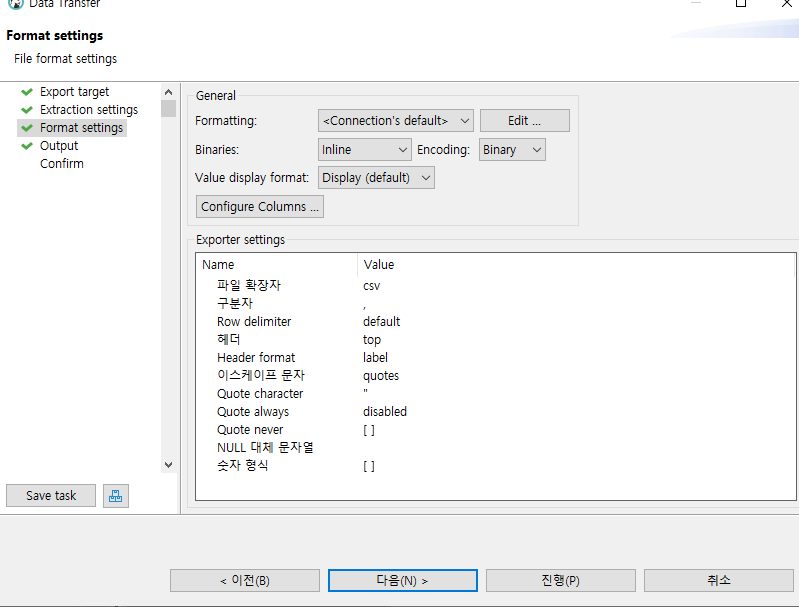Click green checkmark beside Output step
This screenshot has width=799, height=607.
point(27,146)
